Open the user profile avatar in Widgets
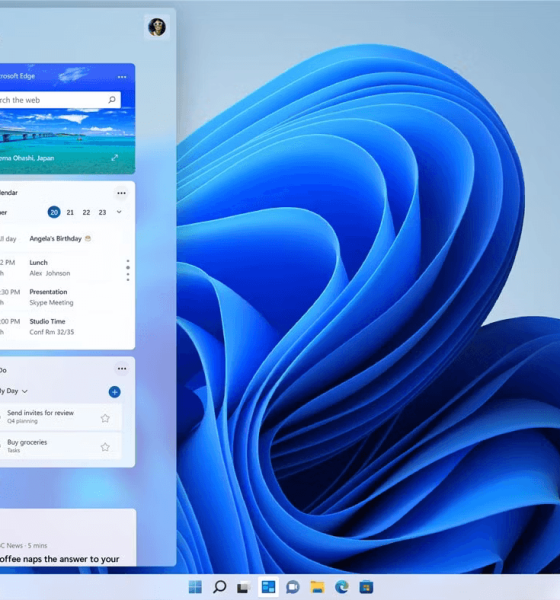The width and height of the screenshot is (560, 600). coord(157,27)
